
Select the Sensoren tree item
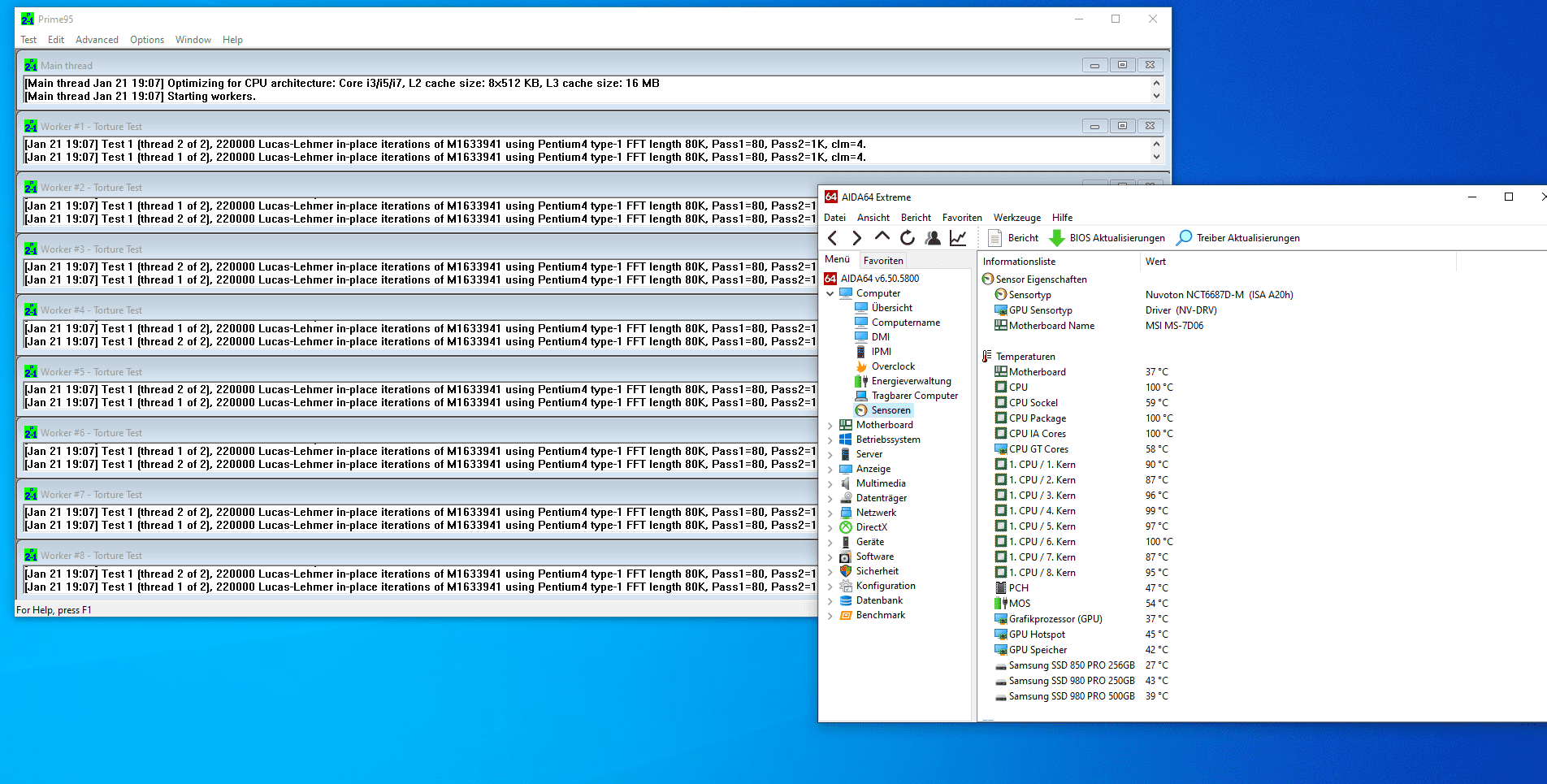(890, 410)
